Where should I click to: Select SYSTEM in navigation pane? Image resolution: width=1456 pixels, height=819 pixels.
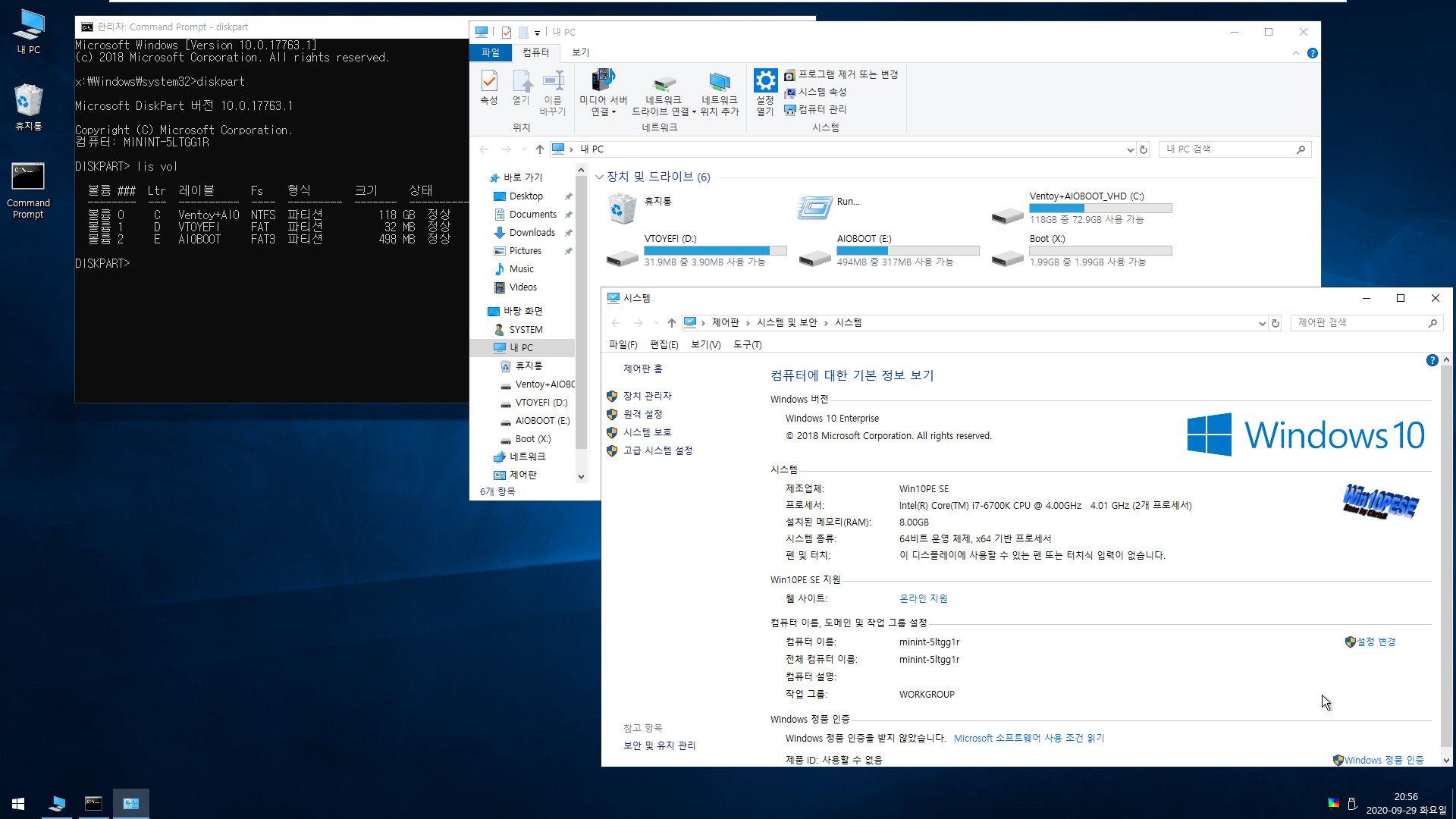526,330
